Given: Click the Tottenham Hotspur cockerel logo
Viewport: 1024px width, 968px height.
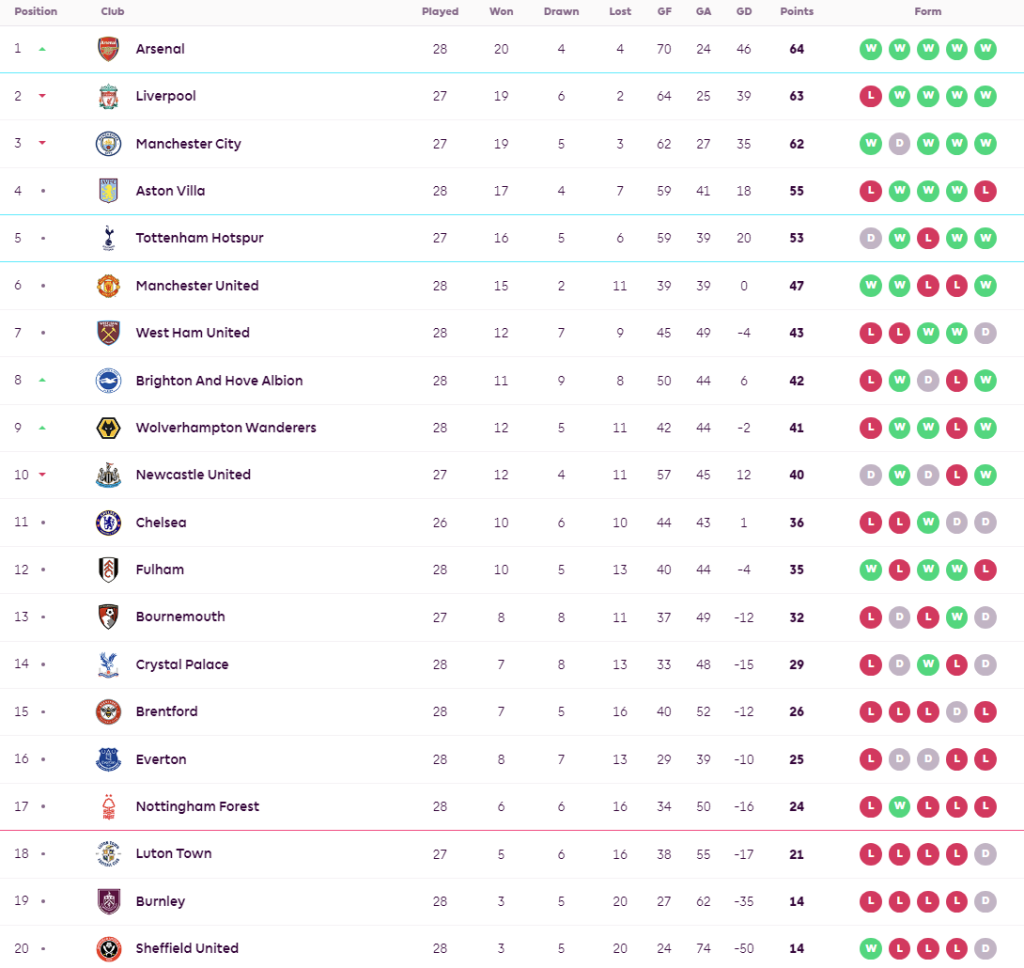Looking at the screenshot, I should pos(108,238).
